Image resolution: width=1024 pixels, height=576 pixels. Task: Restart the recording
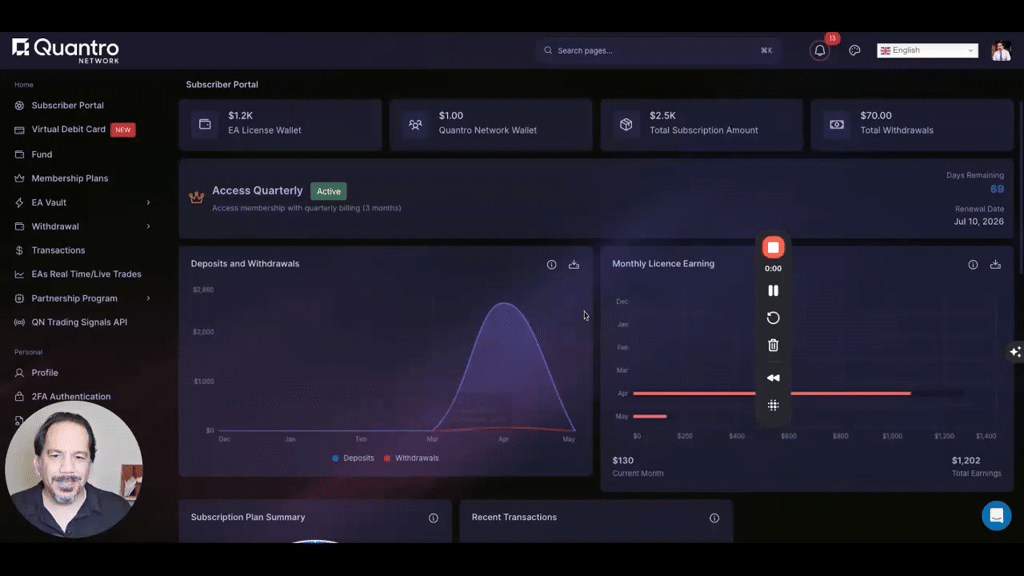click(773, 318)
